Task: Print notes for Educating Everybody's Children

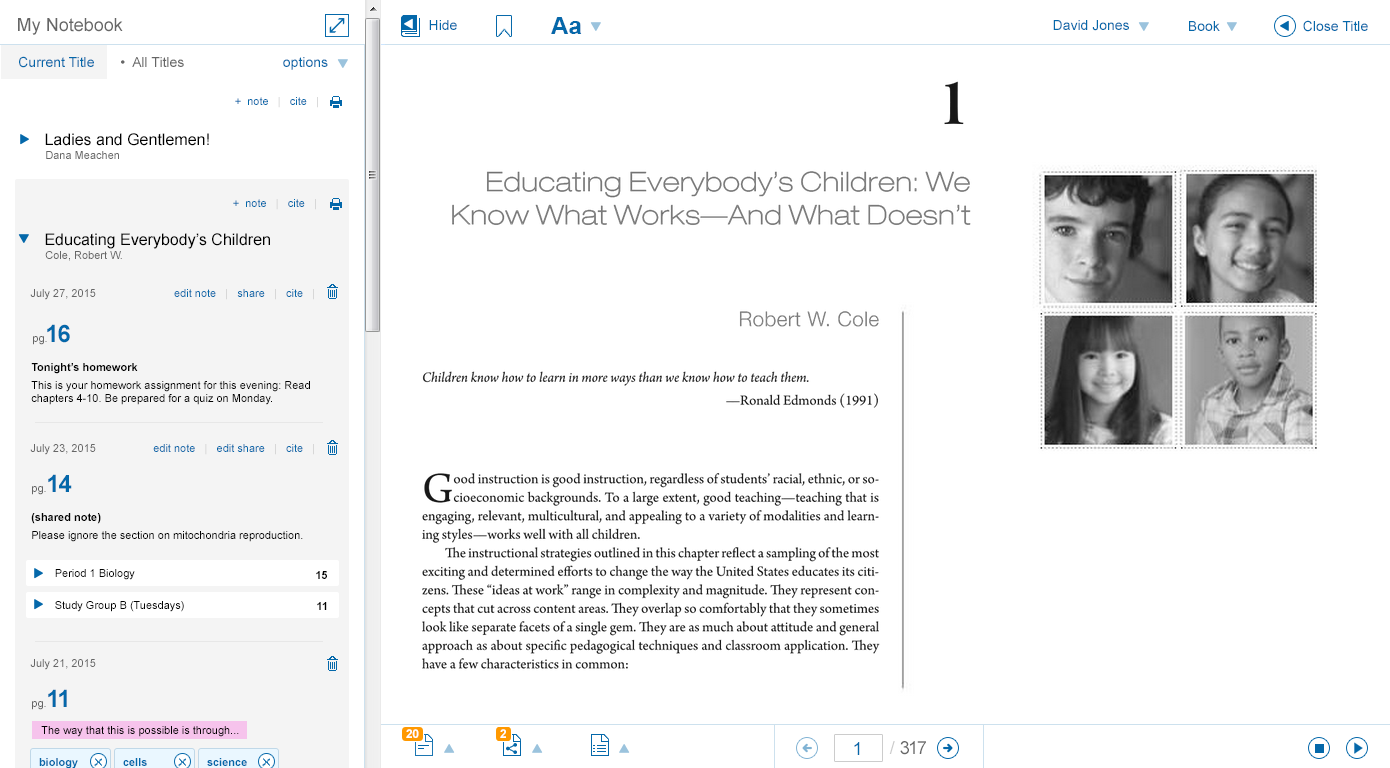Action: coord(335,203)
